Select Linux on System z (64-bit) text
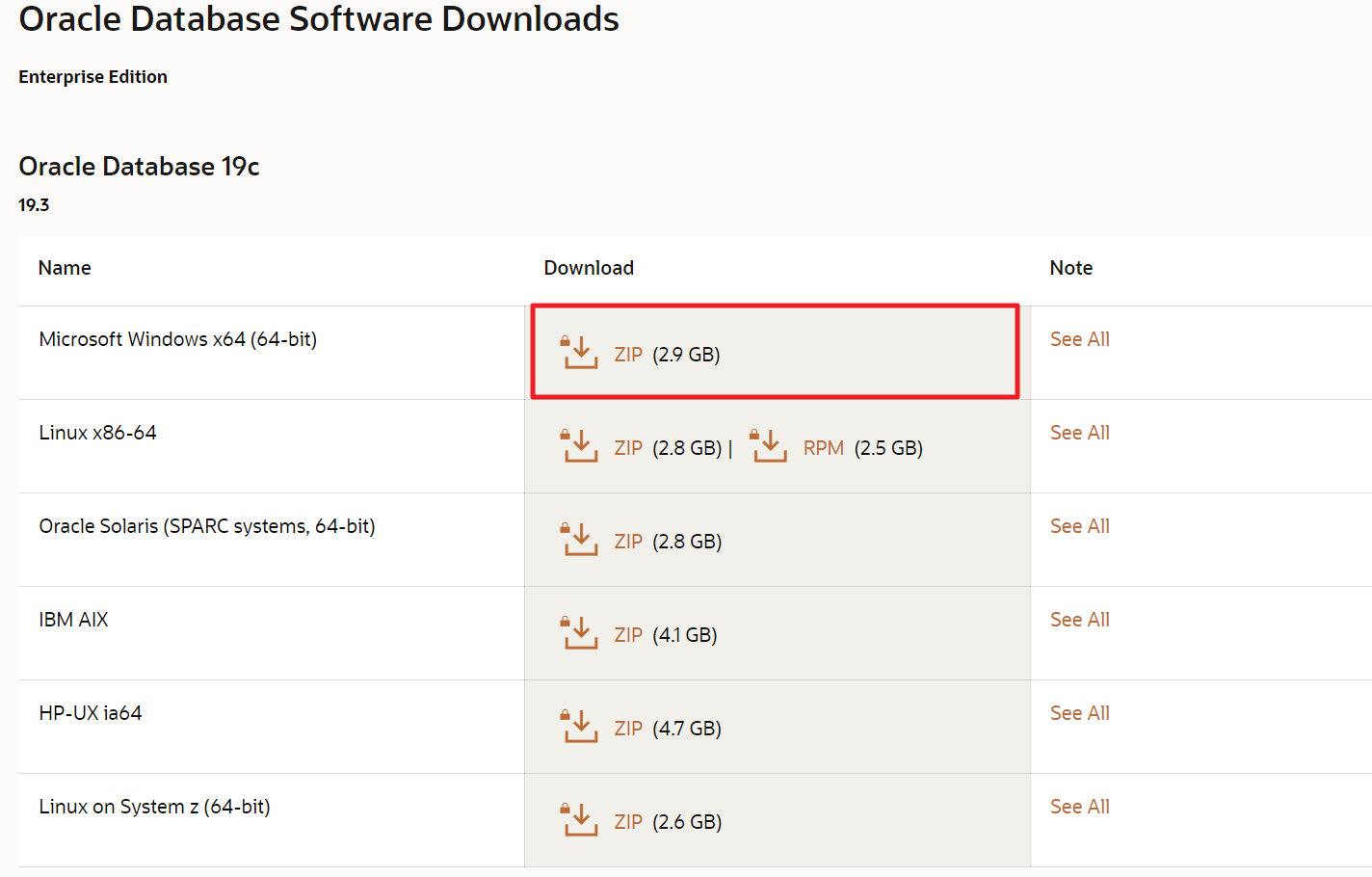Viewport: 1372px width, 877px height. [x=154, y=807]
